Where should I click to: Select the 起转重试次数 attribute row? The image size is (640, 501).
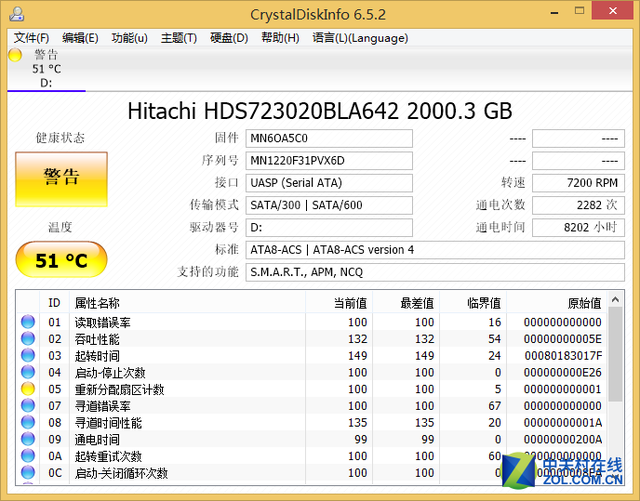[x=312, y=456]
